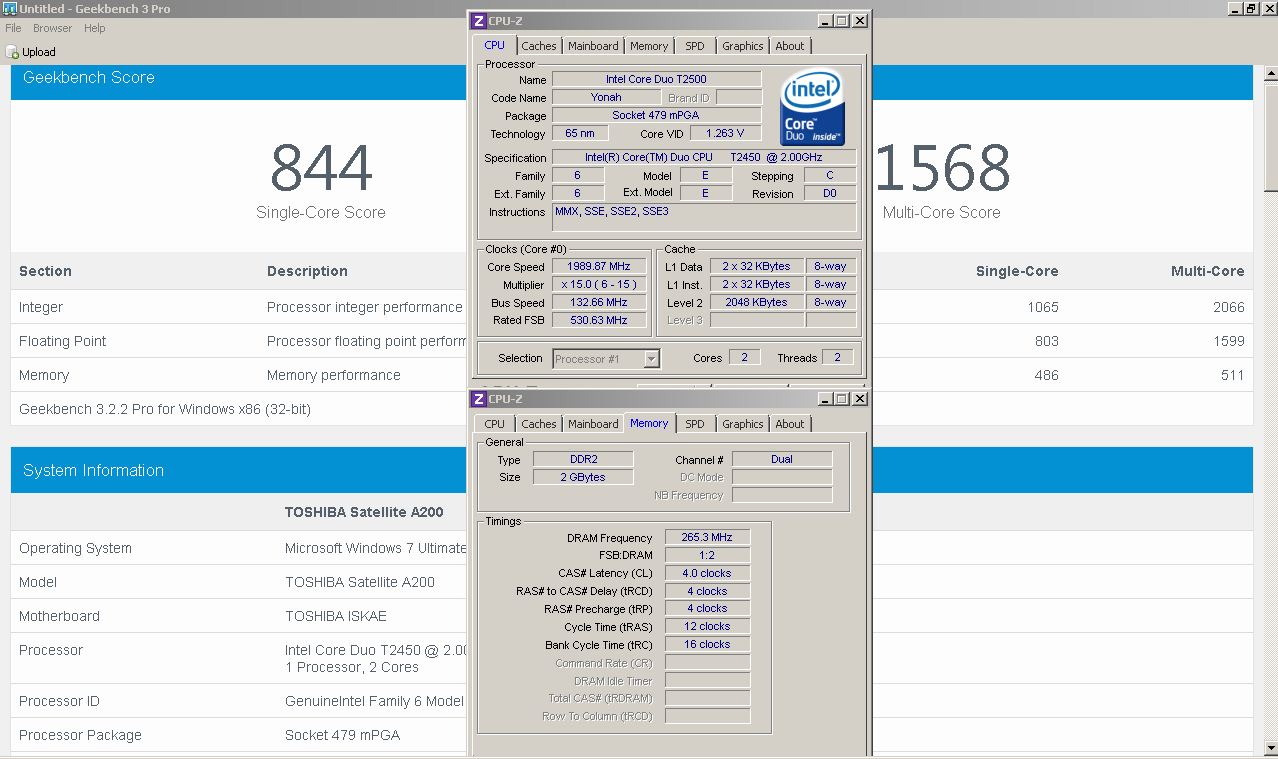Click the FSB:DRAM ratio value 1:2
The image size is (1278, 759).
tap(707, 555)
